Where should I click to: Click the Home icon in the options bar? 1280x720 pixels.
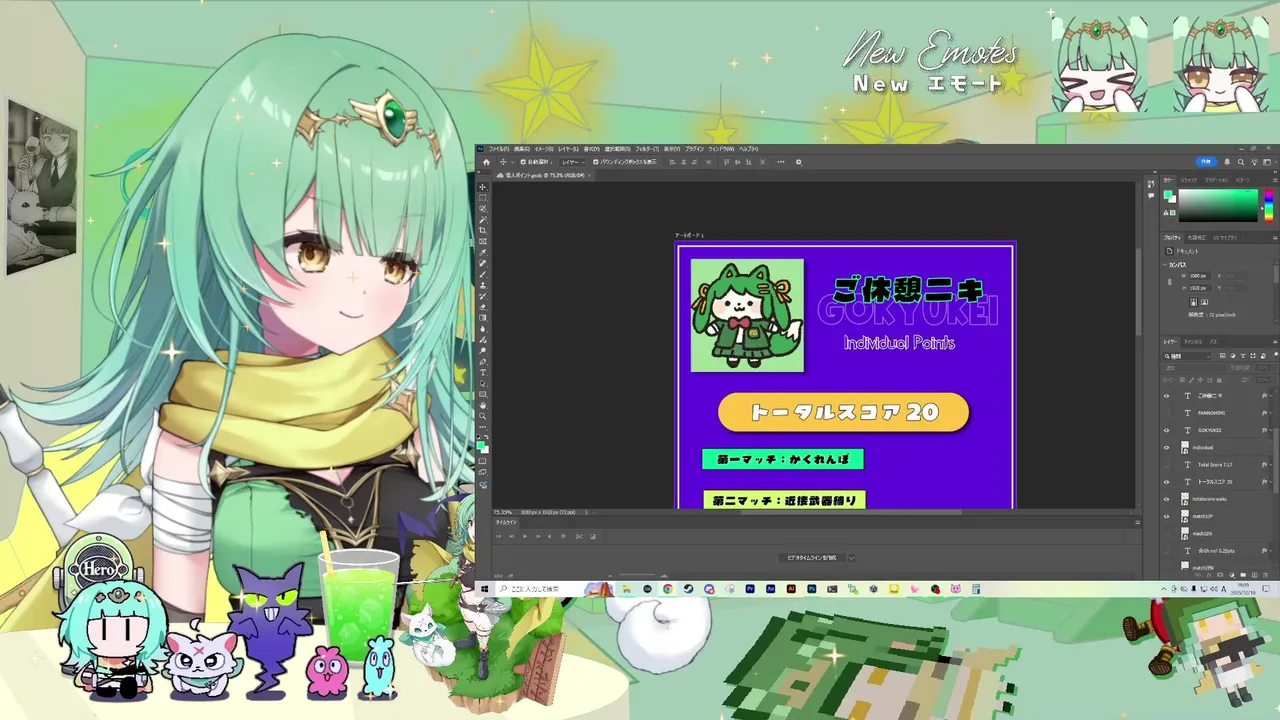click(486, 162)
